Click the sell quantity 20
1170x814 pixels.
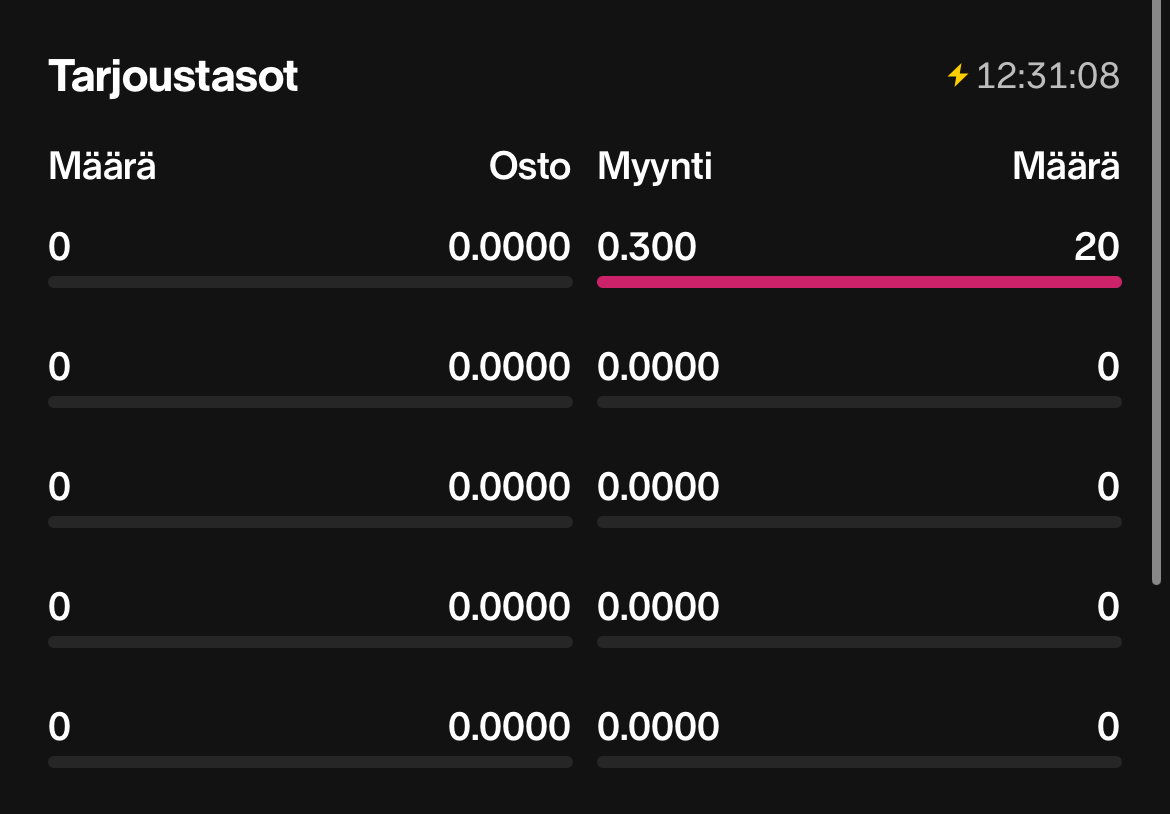click(1097, 247)
